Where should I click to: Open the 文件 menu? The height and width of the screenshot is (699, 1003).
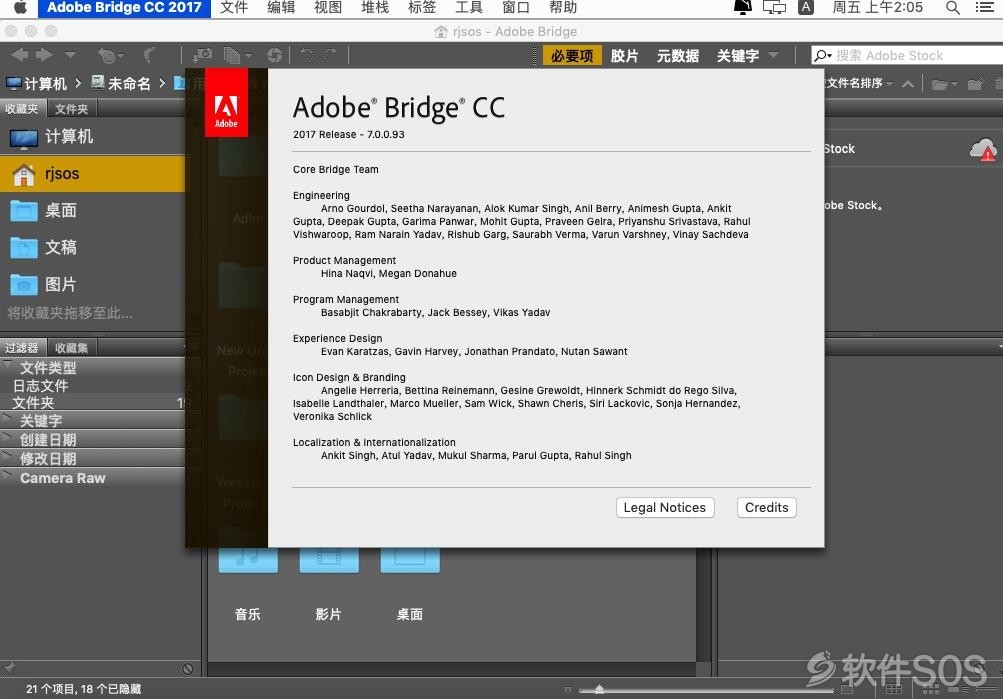[x=233, y=8]
